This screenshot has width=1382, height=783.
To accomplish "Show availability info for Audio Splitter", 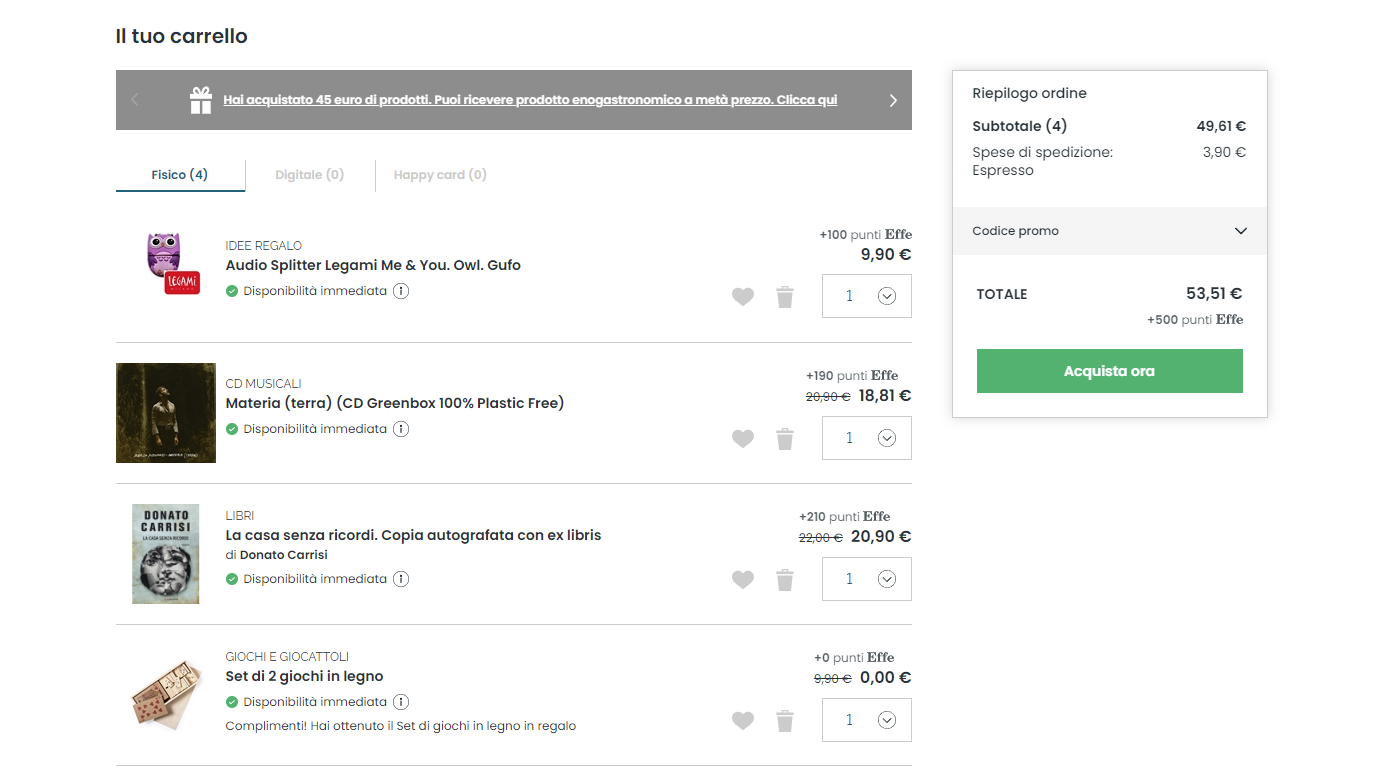I will 401,291.
